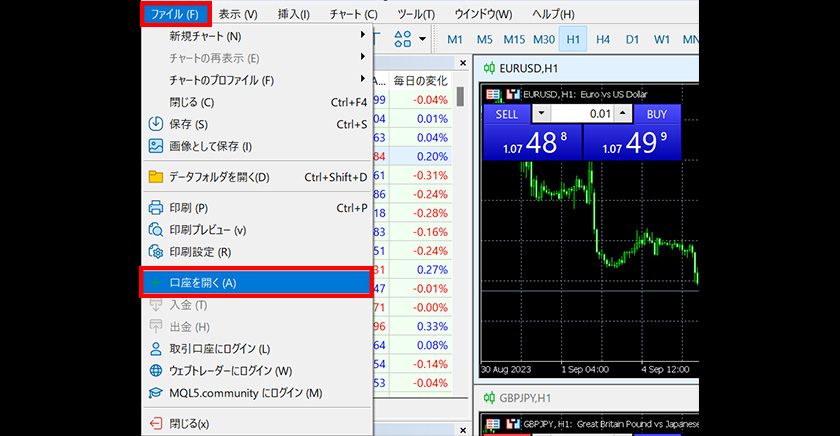This screenshot has height=436, width=840.
Task: Click the 閉じる(x) exit icon
Action: [155, 424]
